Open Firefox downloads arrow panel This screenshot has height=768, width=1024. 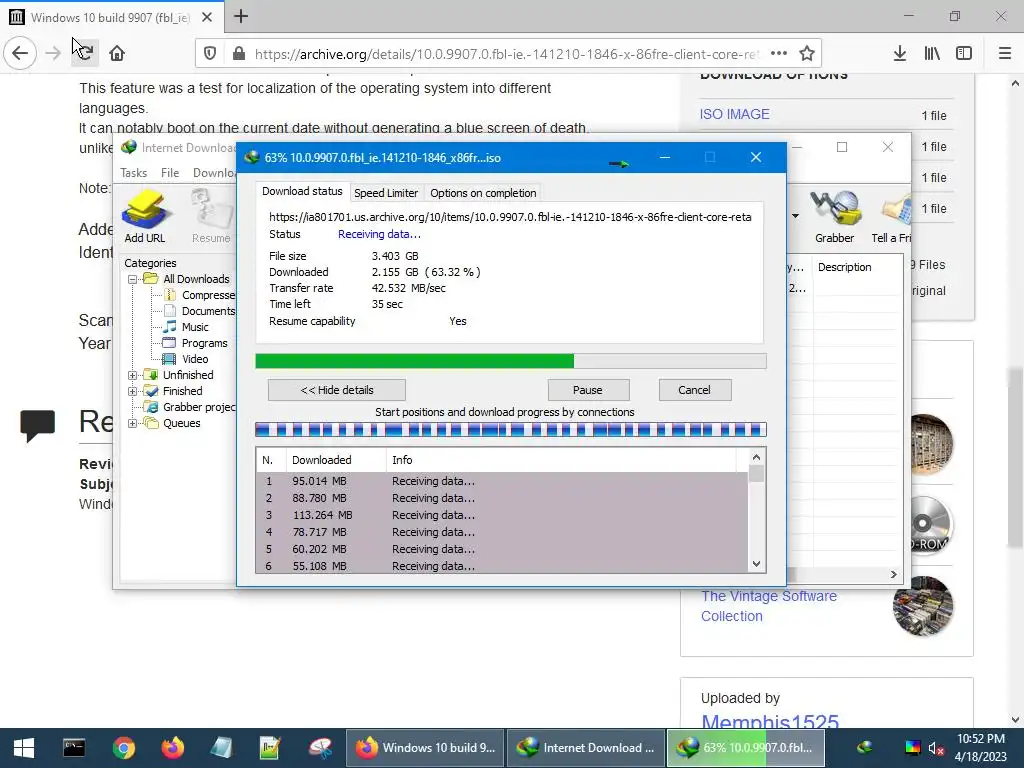899,54
